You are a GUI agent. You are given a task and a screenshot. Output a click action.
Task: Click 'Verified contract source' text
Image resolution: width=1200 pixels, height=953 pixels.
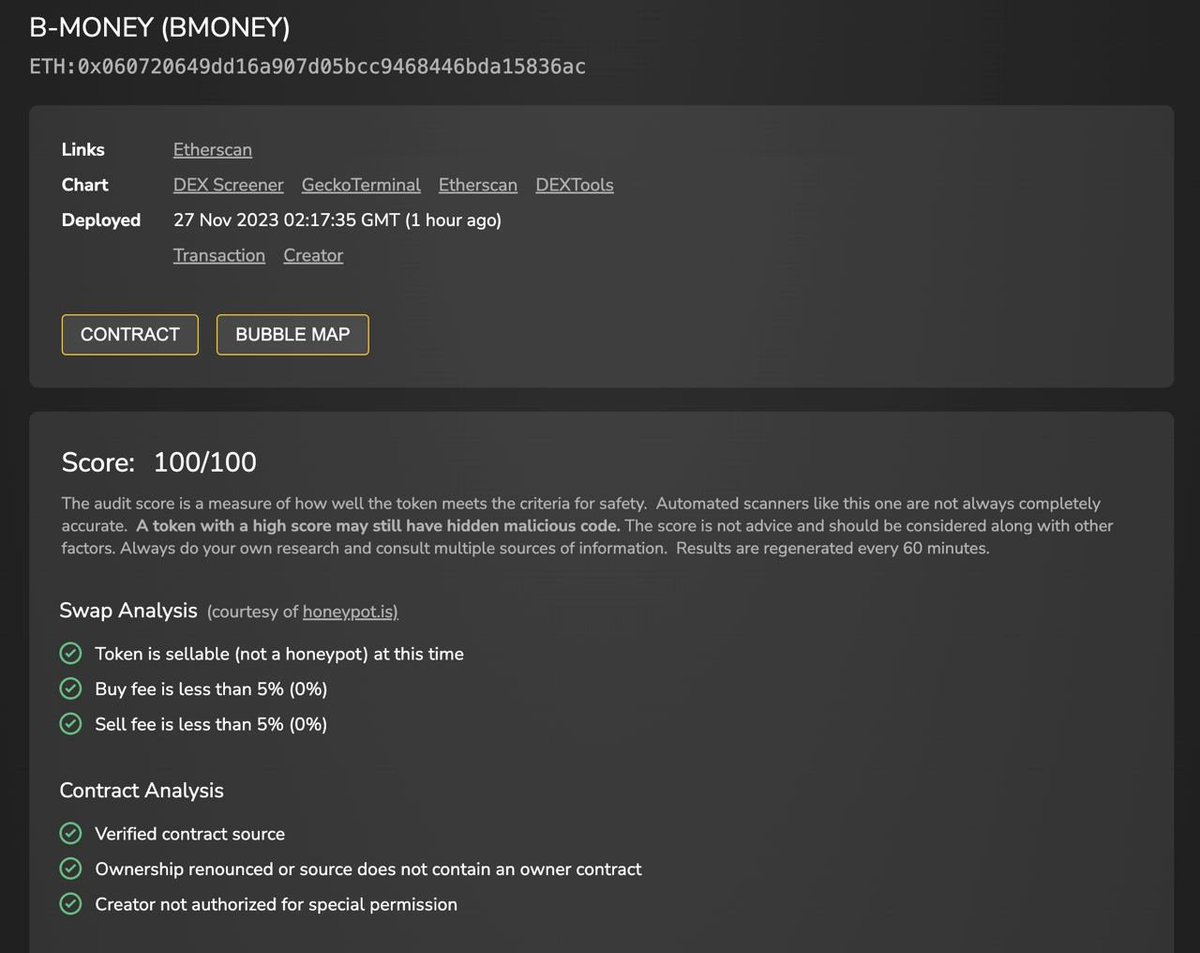[190, 834]
